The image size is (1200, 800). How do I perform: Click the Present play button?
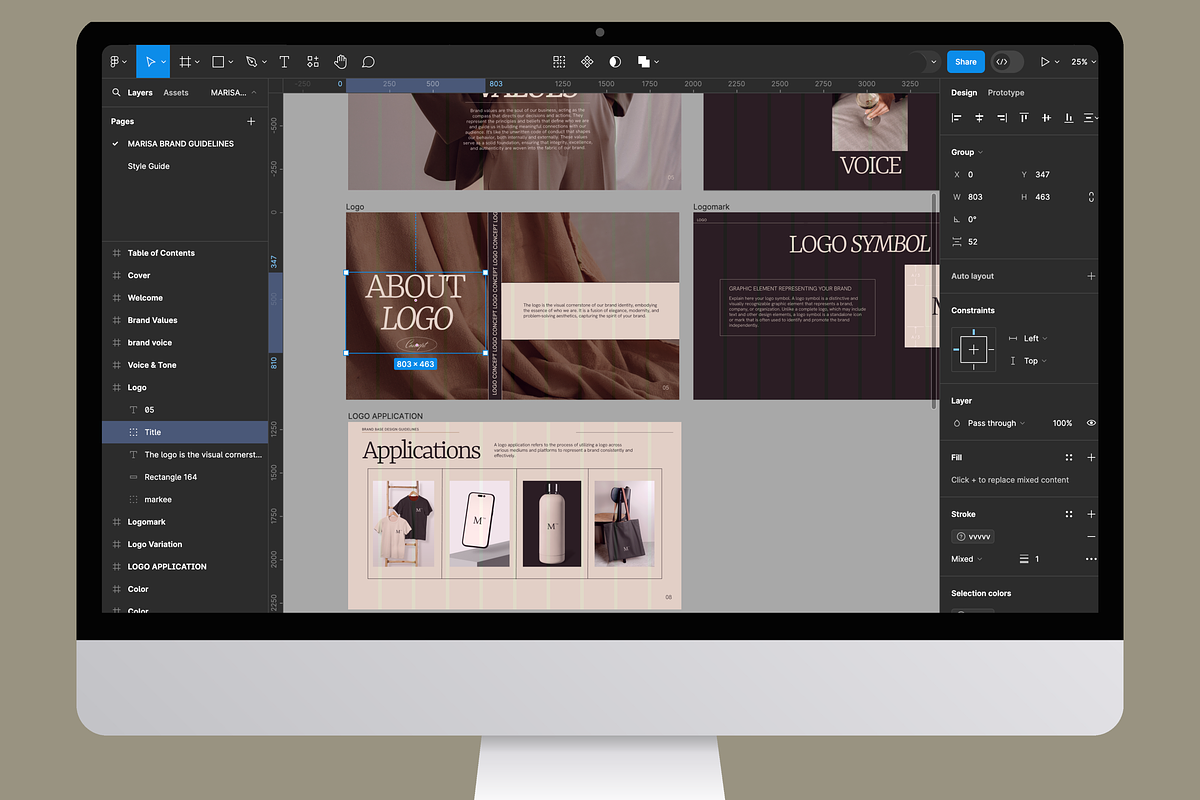click(1045, 62)
